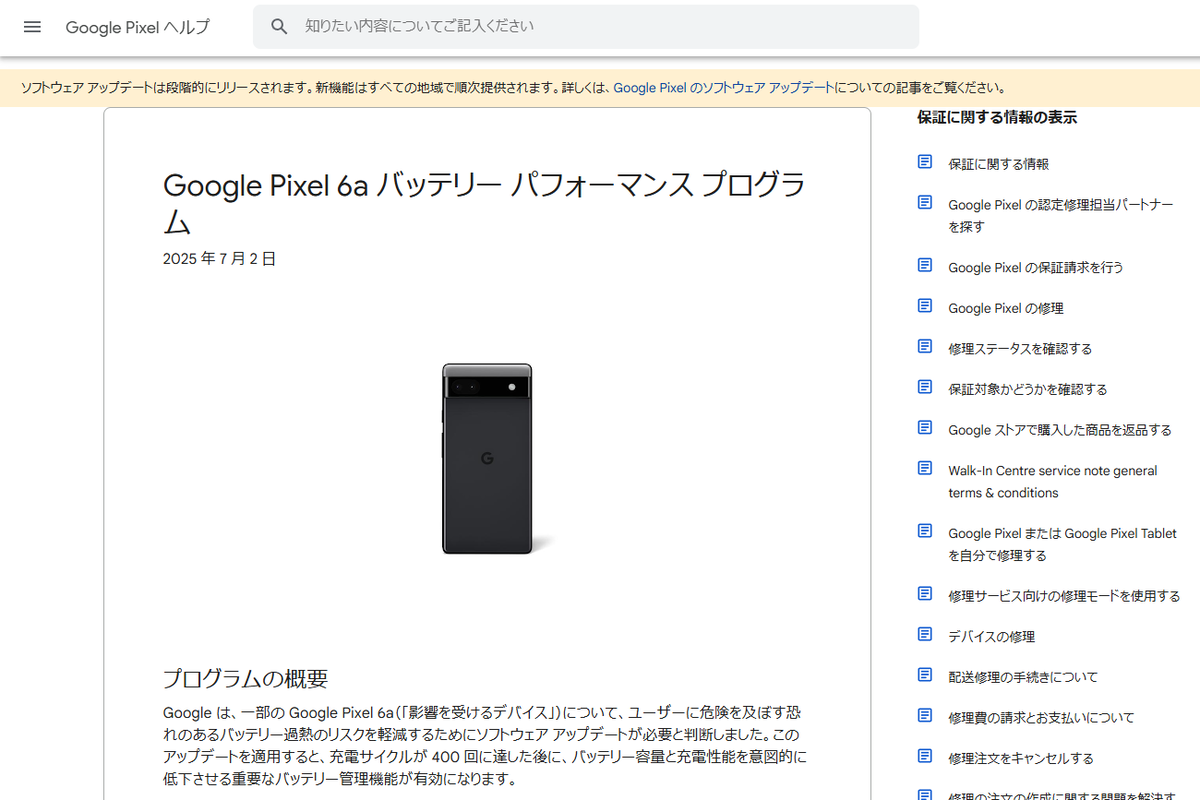Click article icon beside 配送修理の手続きについて

coord(925,675)
